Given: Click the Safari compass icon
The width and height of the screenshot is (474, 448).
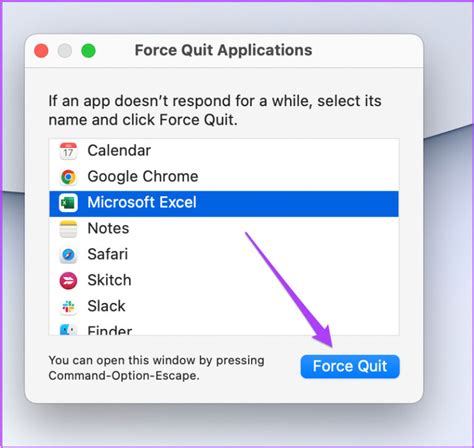Looking at the screenshot, I should coord(68,255).
